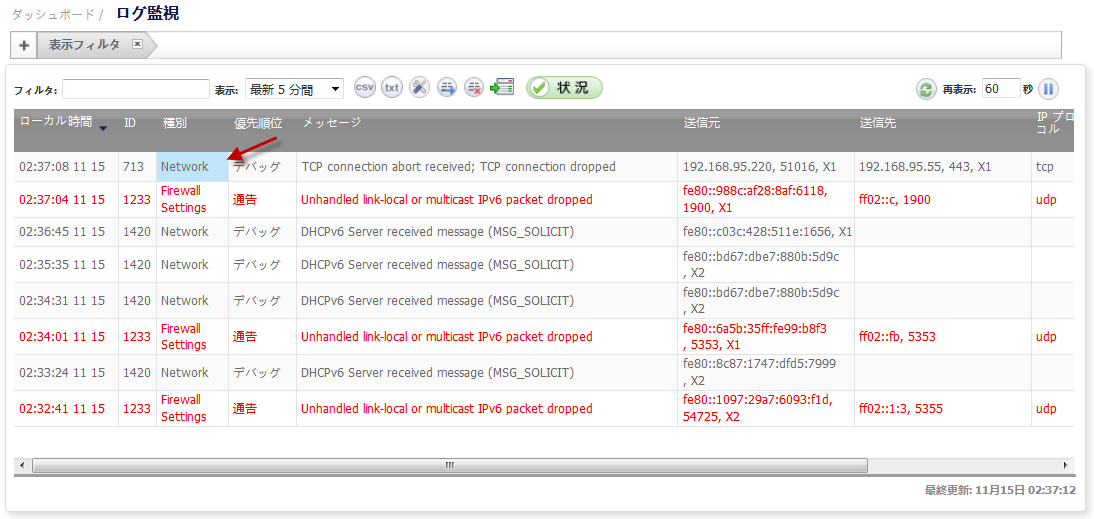Close the 表示フィルタ tab
This screenshot has width=1094, height=519.
138,44
